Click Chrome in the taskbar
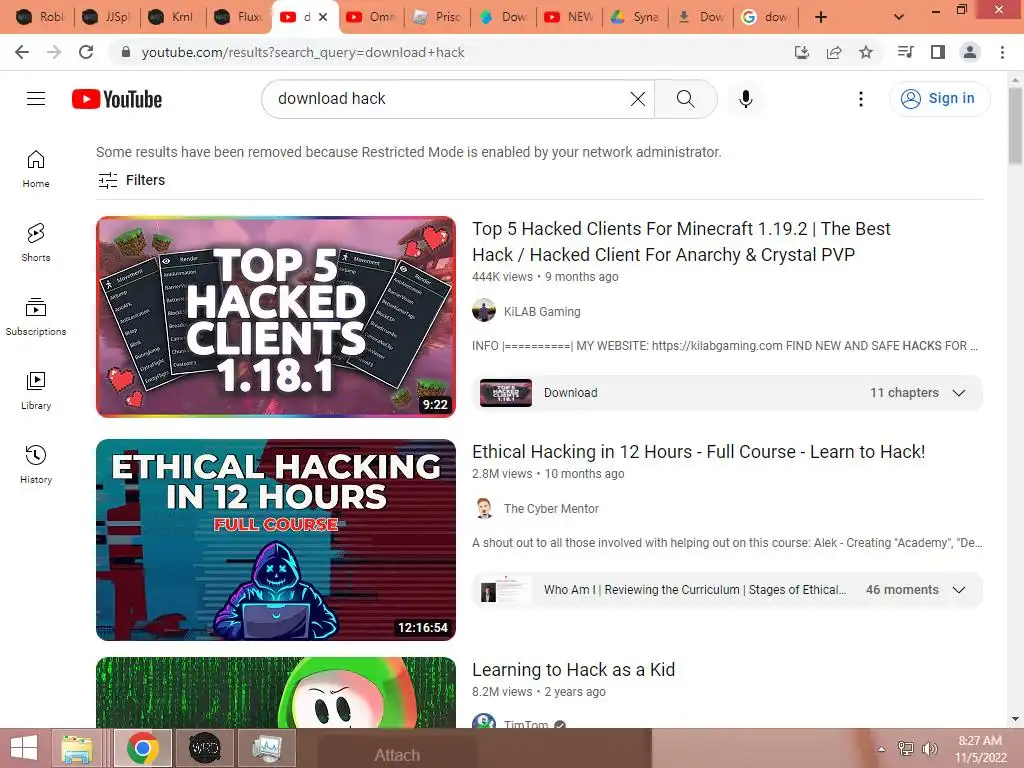This screenshot has width=1024, height=768. [142, 748]
